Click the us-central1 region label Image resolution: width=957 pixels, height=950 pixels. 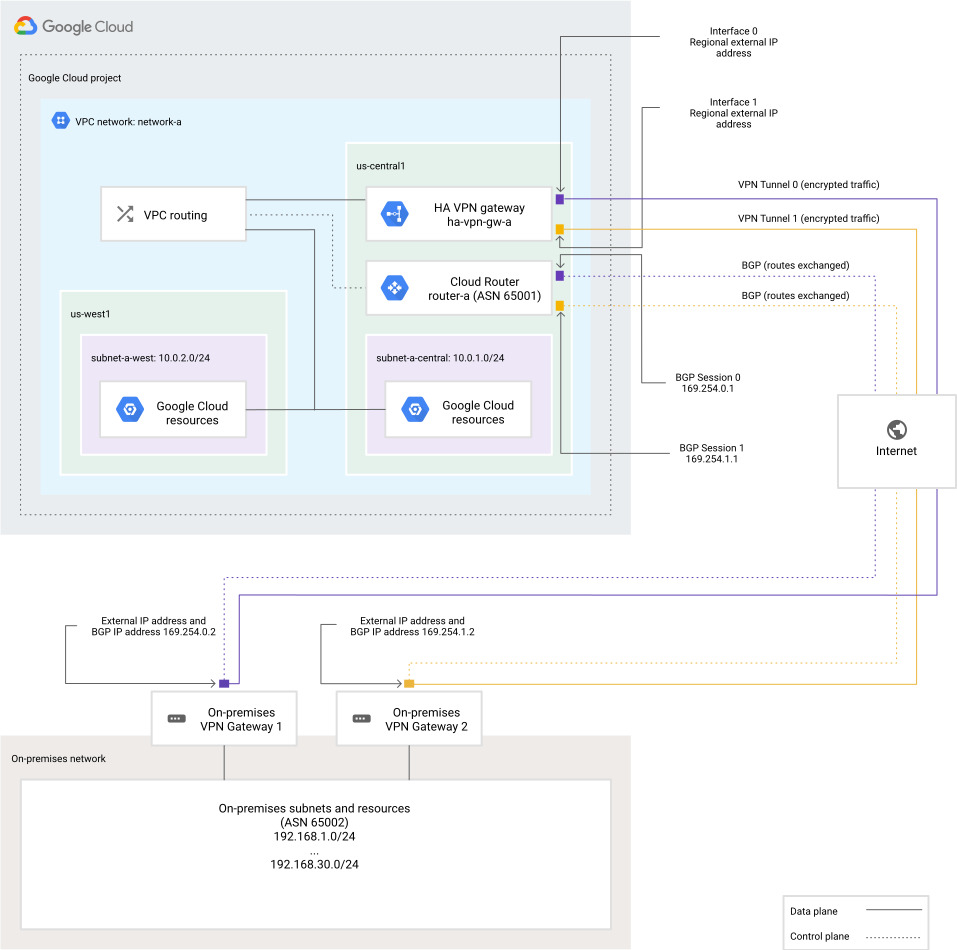(380, 165)
